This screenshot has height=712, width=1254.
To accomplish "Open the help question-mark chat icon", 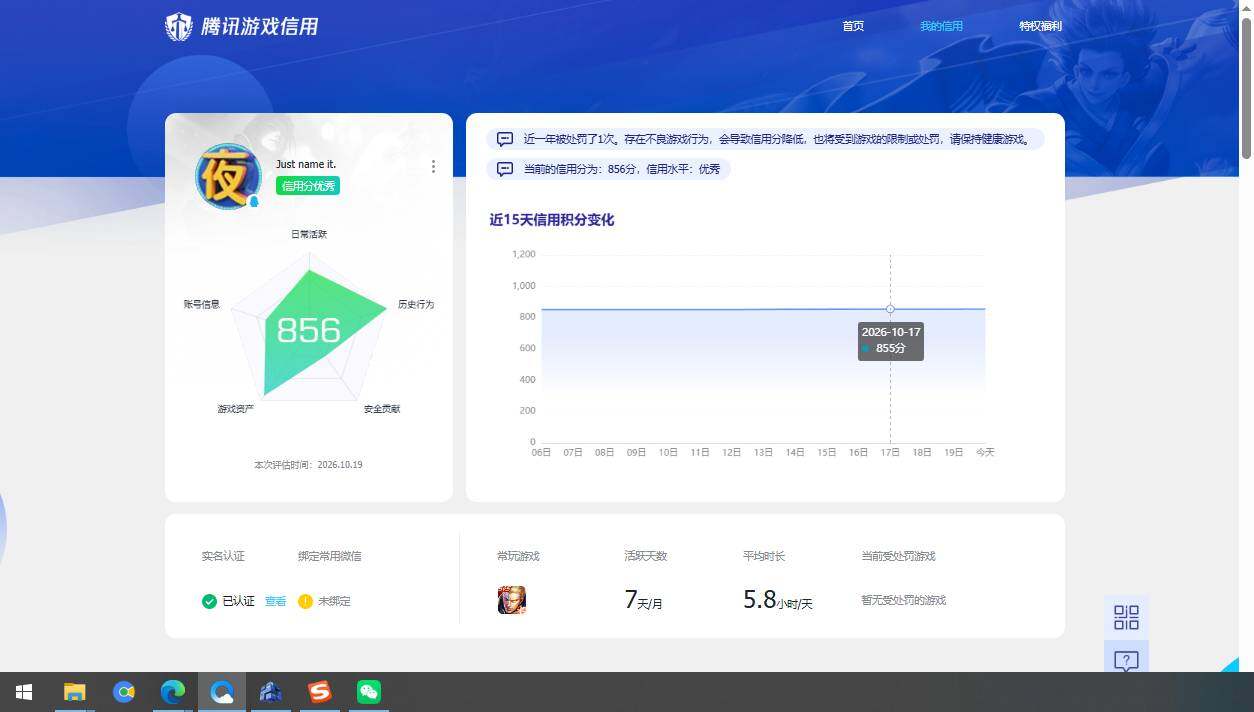I will pos(1126,661).
